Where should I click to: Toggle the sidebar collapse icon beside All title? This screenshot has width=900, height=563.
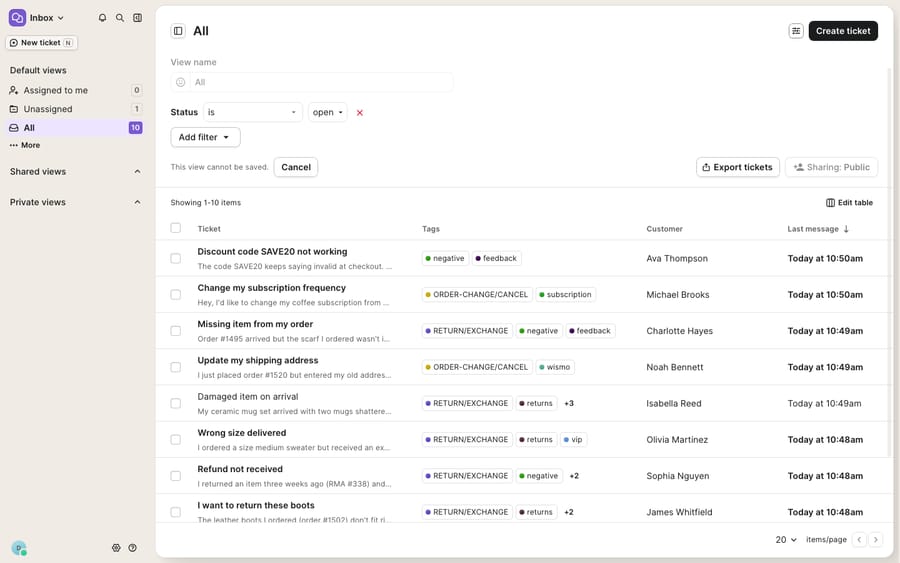(178, 31)
